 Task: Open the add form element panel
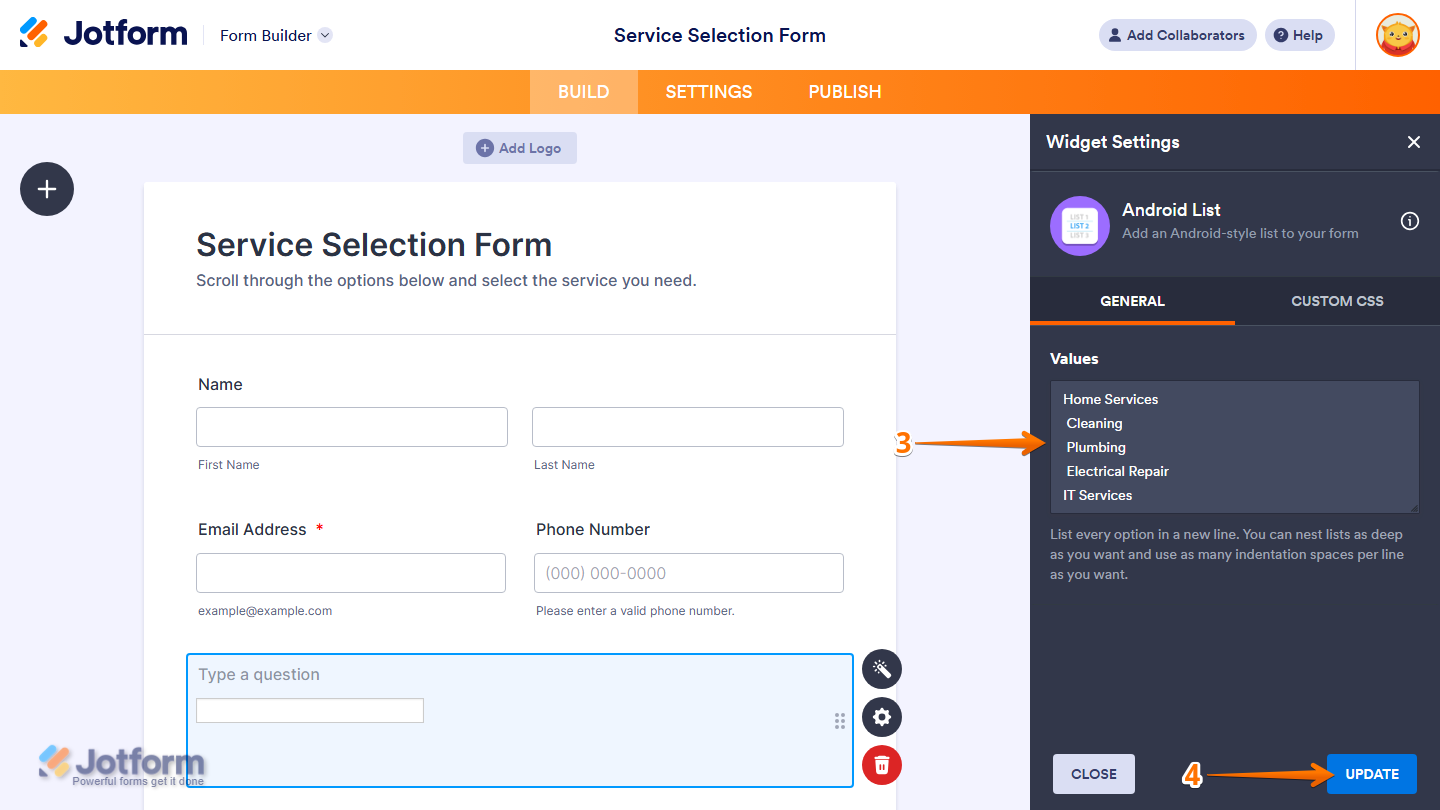click(x=46, y=189)
